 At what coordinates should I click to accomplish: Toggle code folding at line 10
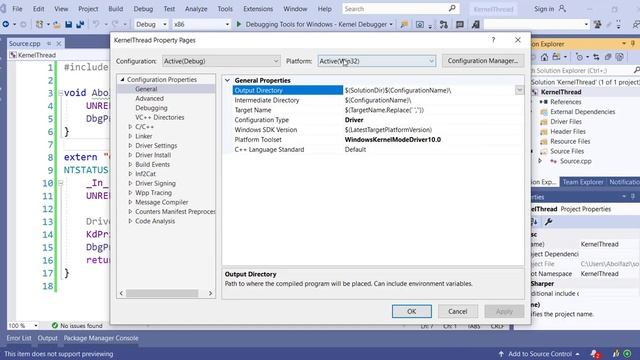coord(60,183)
